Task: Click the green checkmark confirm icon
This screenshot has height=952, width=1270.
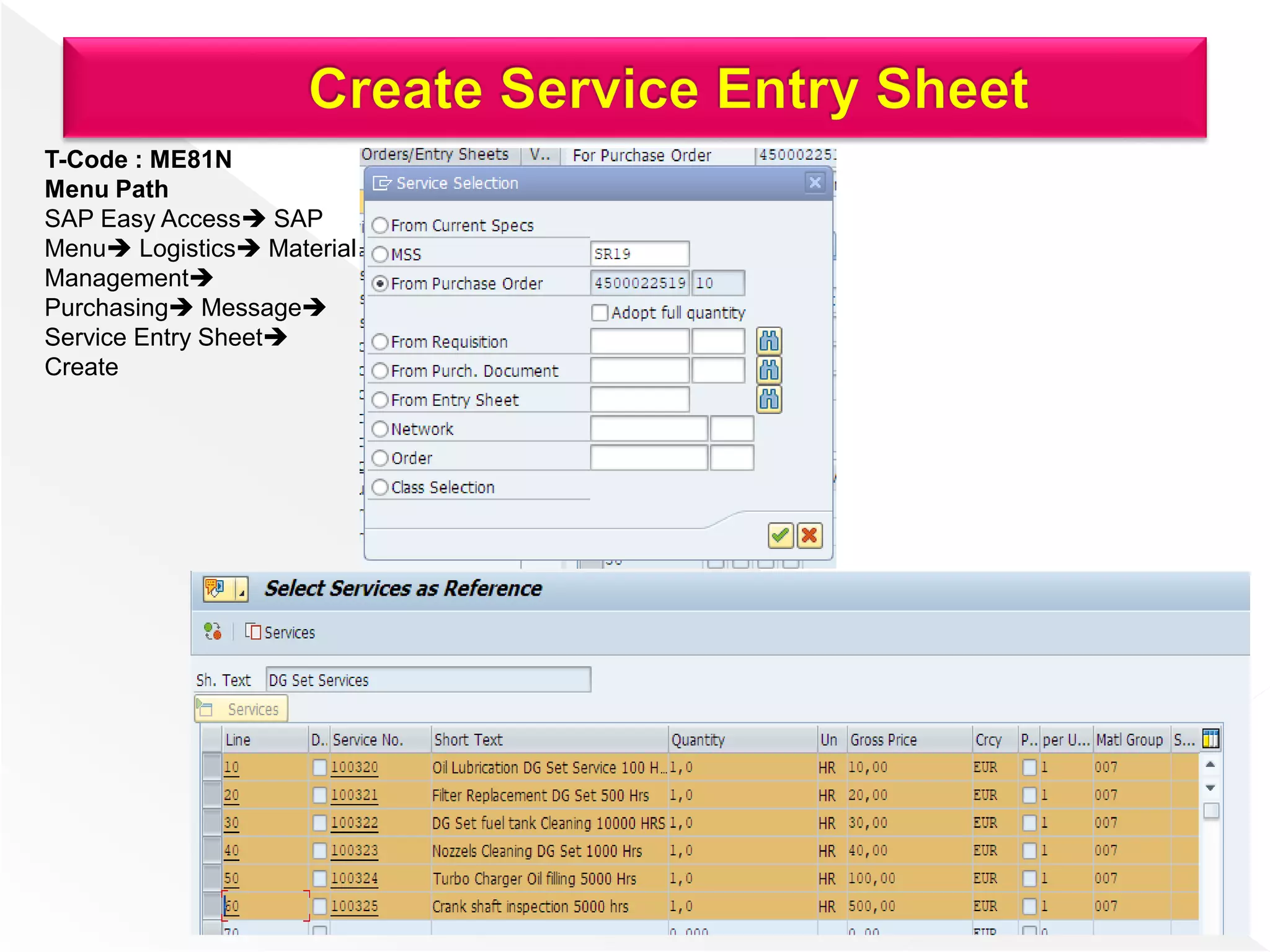Action: coord(780,535)
